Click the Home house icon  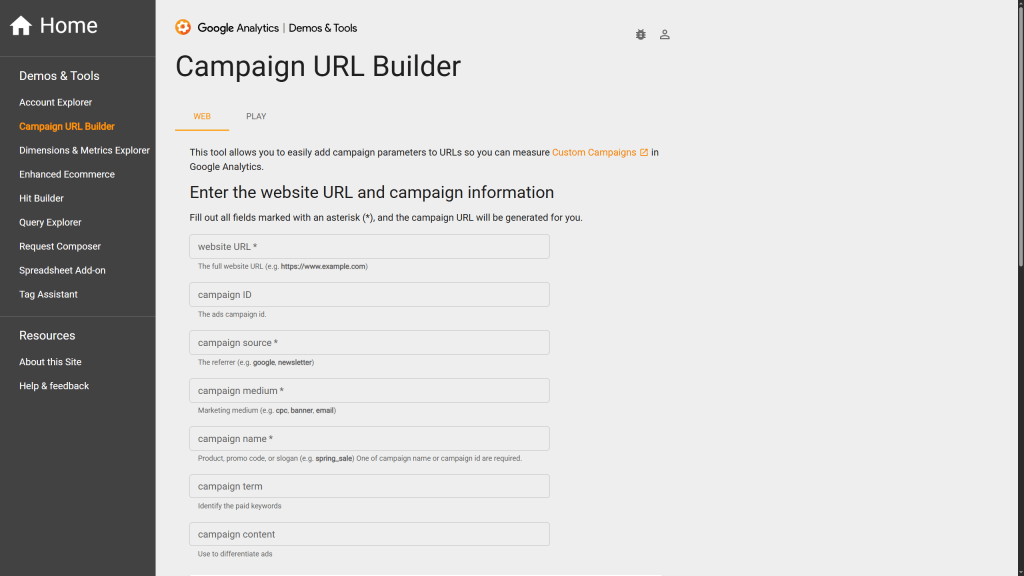[21, 26]
